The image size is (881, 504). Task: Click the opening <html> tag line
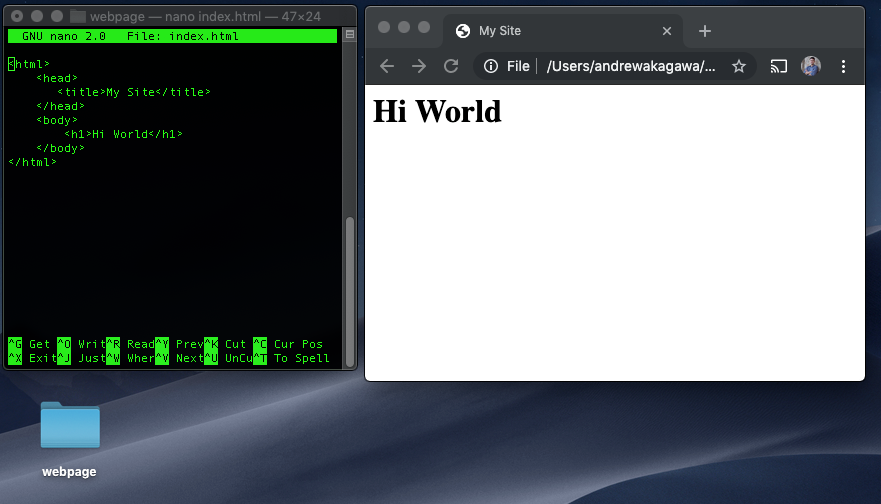point(29,64)
